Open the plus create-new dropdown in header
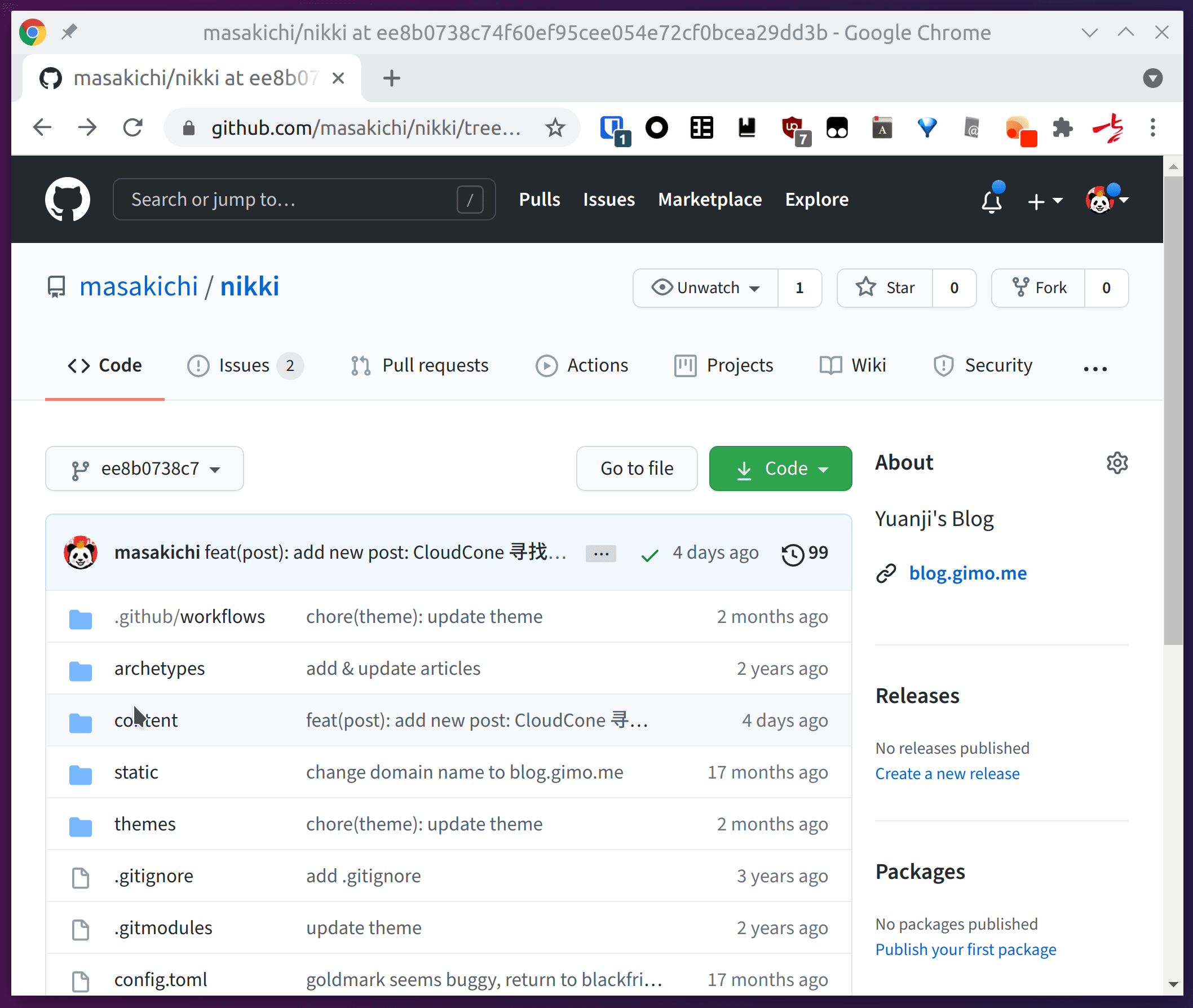The height and width of the screenshot is (1008, 1193). [1044, 201]
